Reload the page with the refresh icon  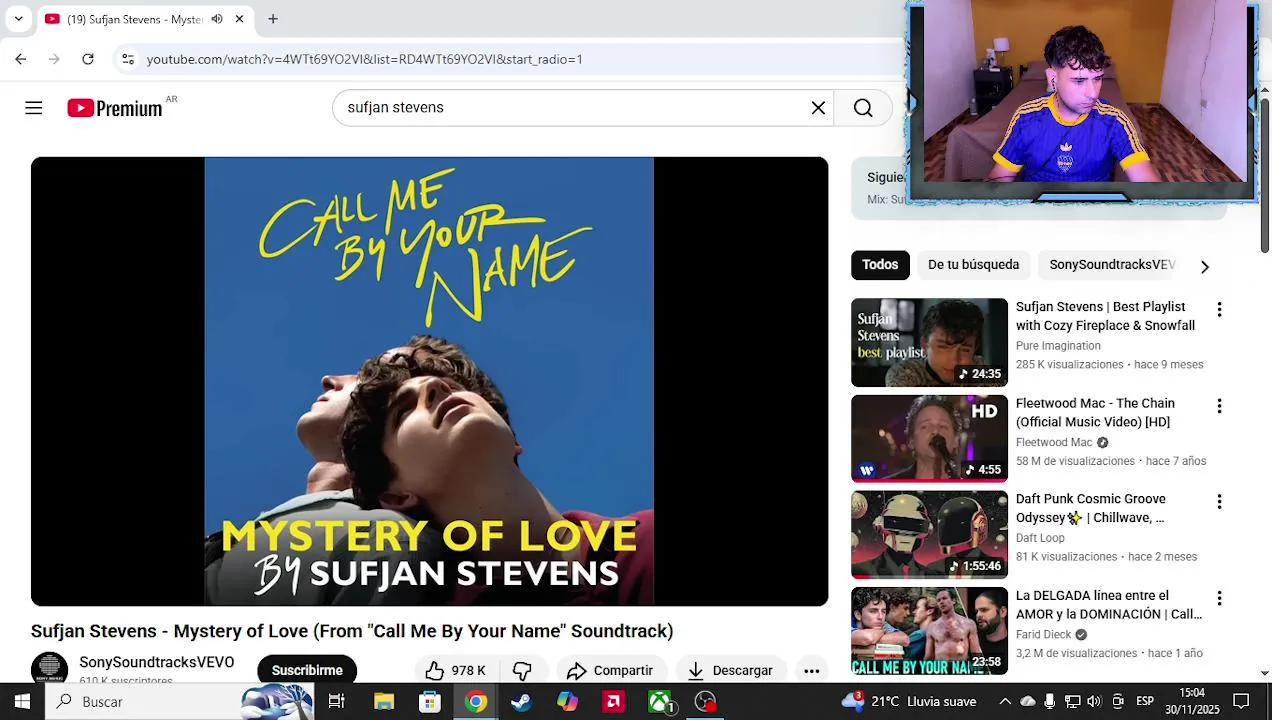tap(88, 59)
